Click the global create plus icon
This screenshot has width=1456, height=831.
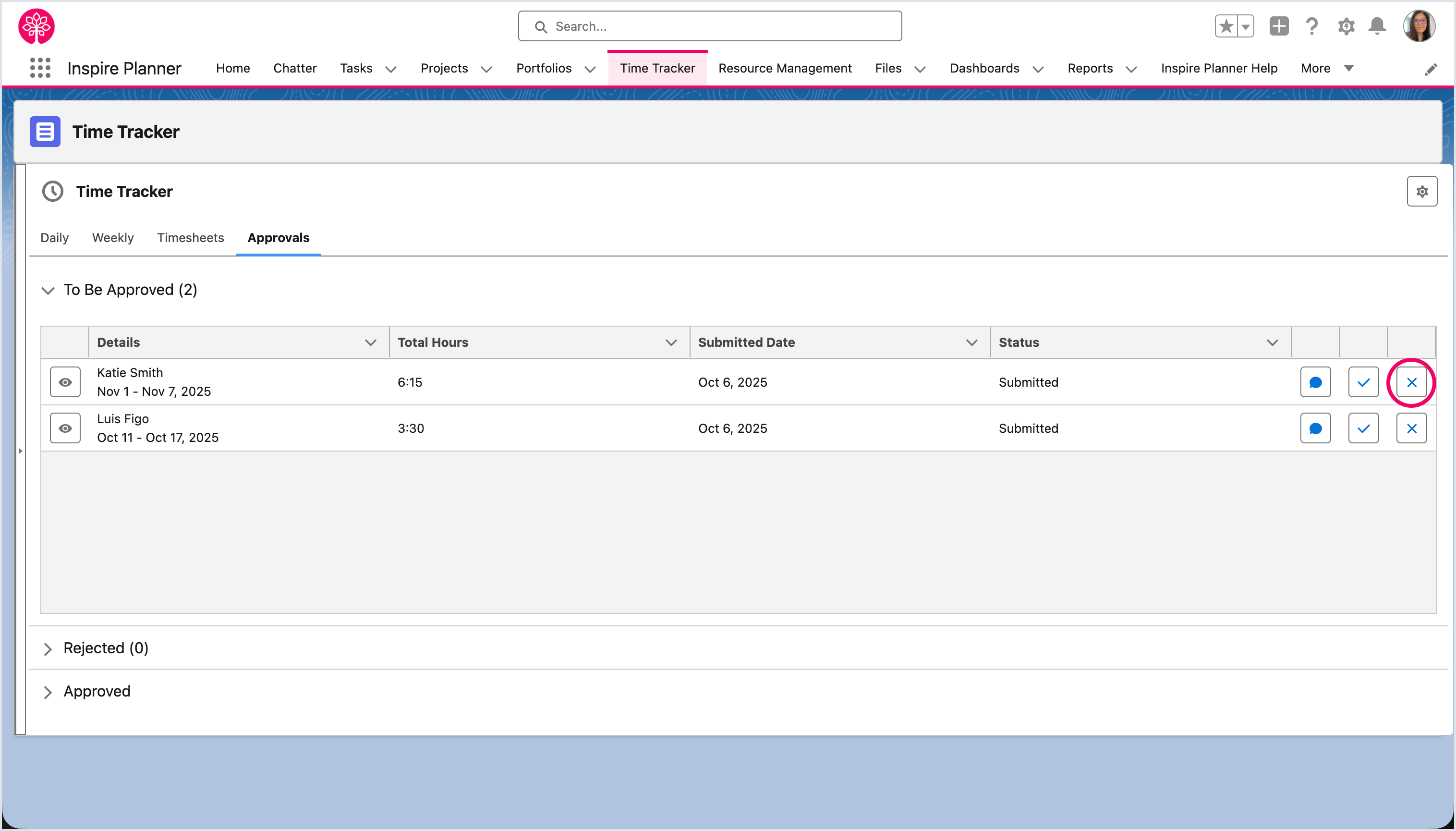click(x=1279, y=26)
